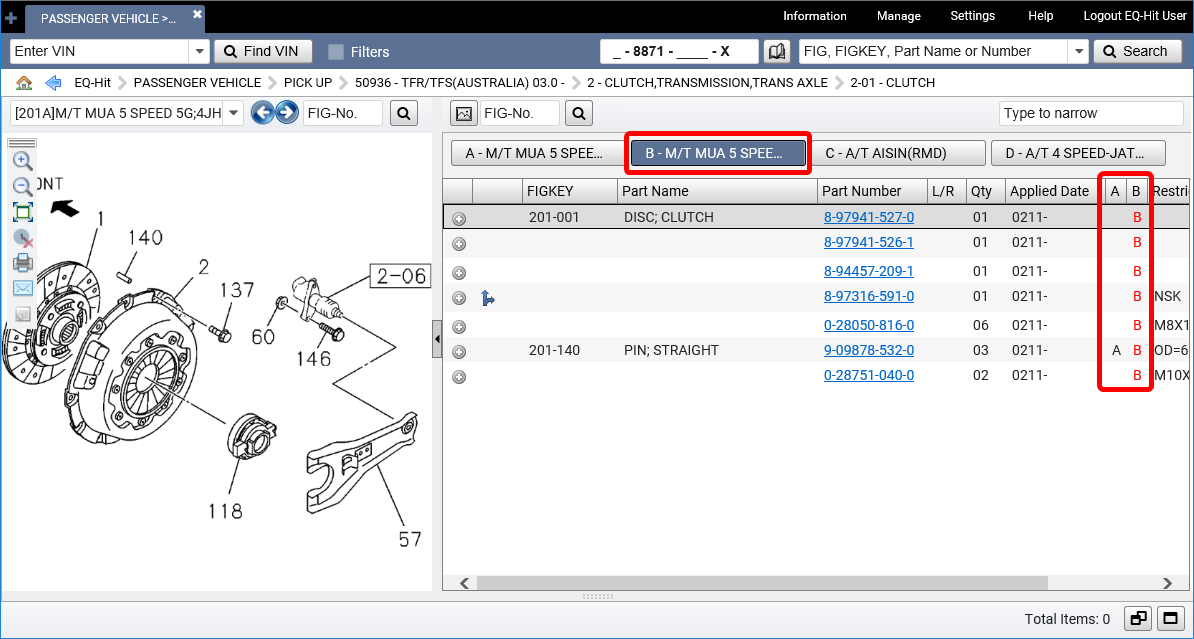Go to previous figure with left arrow
The image size is (1194, 639).
click(x=263, y=113)
